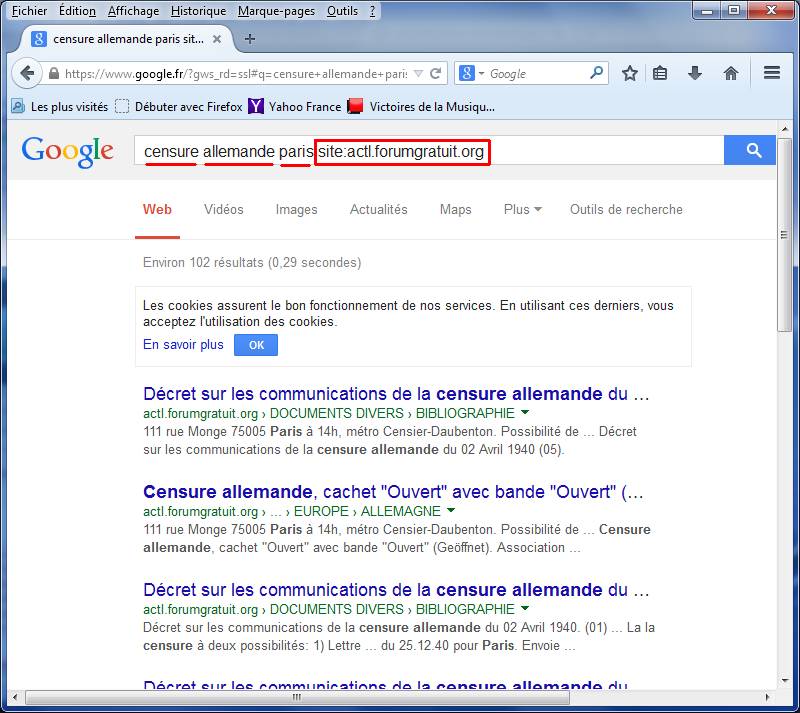The image size is (800, 713).
Task: Expand the arrow after ALLEMAGNE breadcrumb
Action: pyautogui.click(x=451, y=510)
